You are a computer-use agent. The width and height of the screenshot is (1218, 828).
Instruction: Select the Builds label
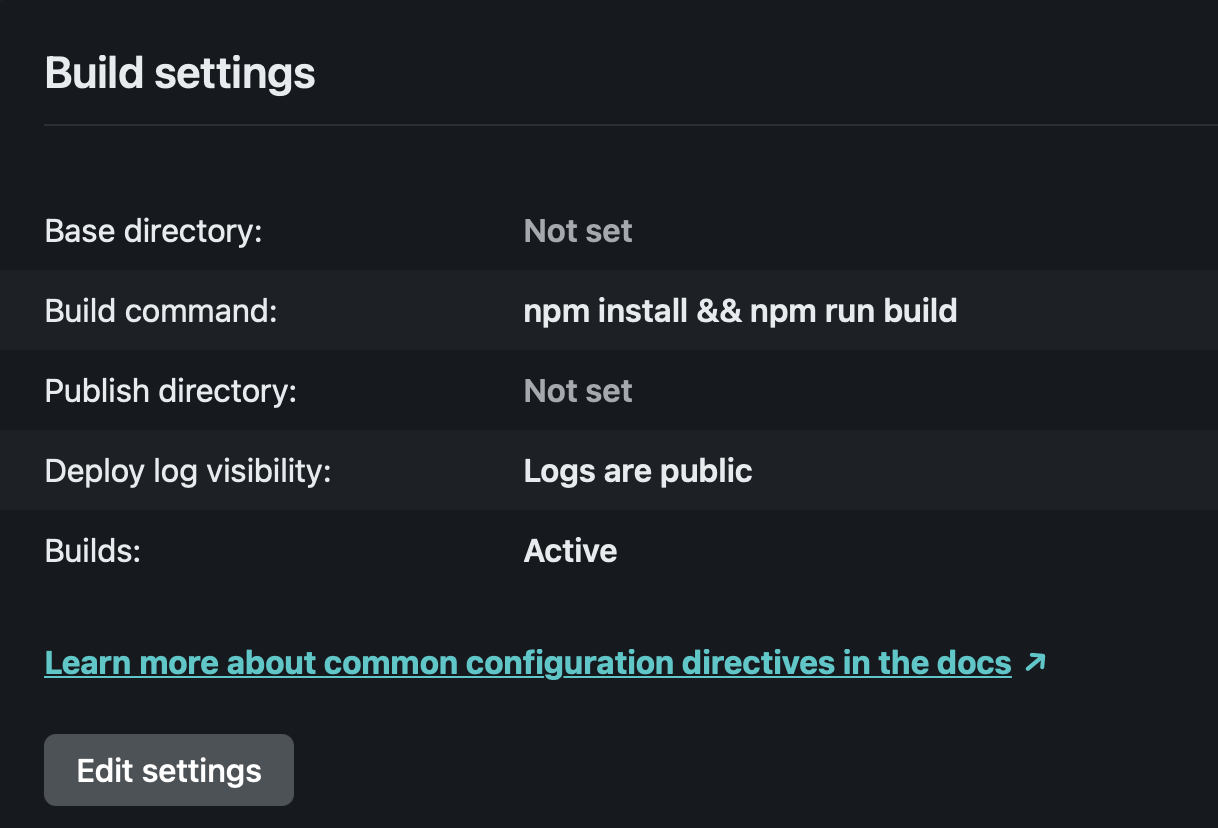(x=93, y=551)
